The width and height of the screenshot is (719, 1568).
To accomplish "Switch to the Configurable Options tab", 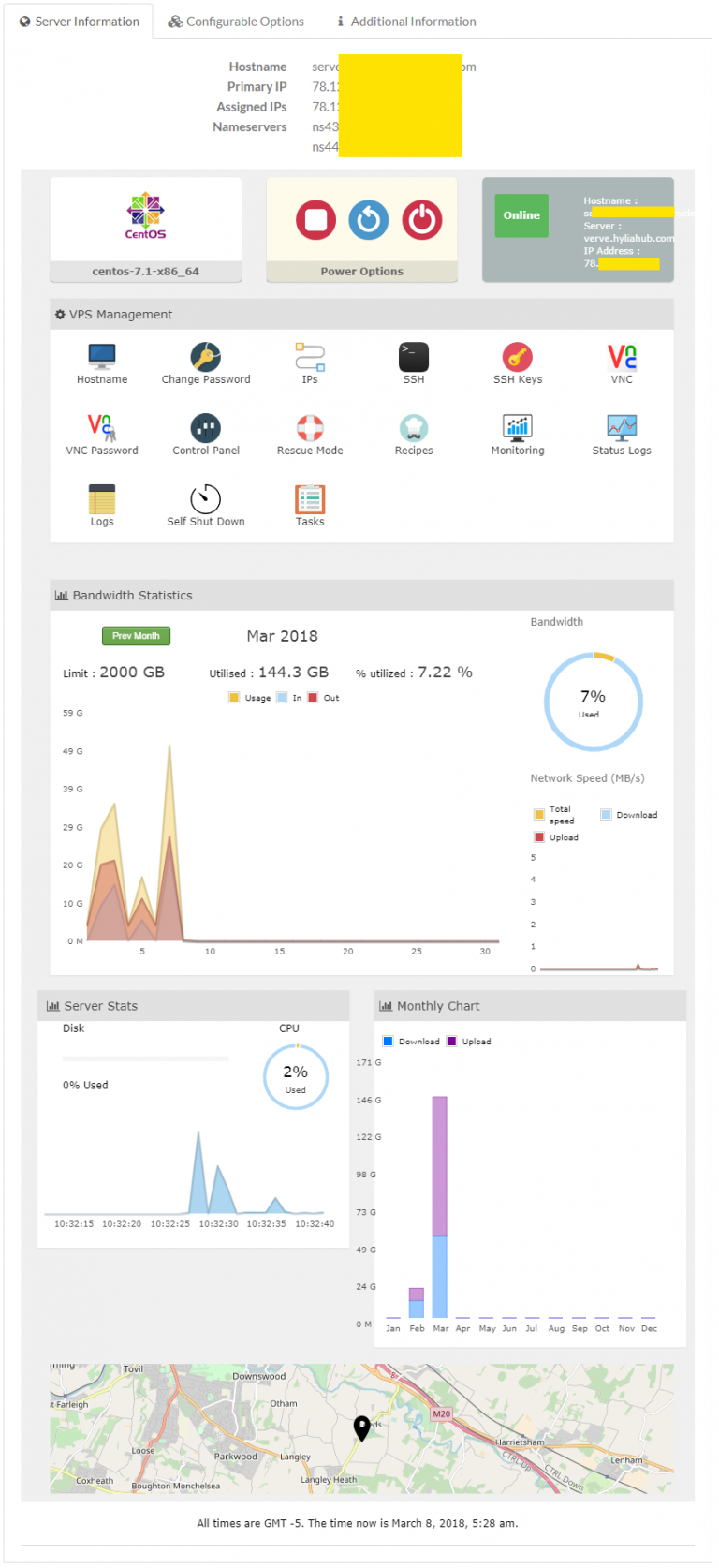I will pos(236,22).
